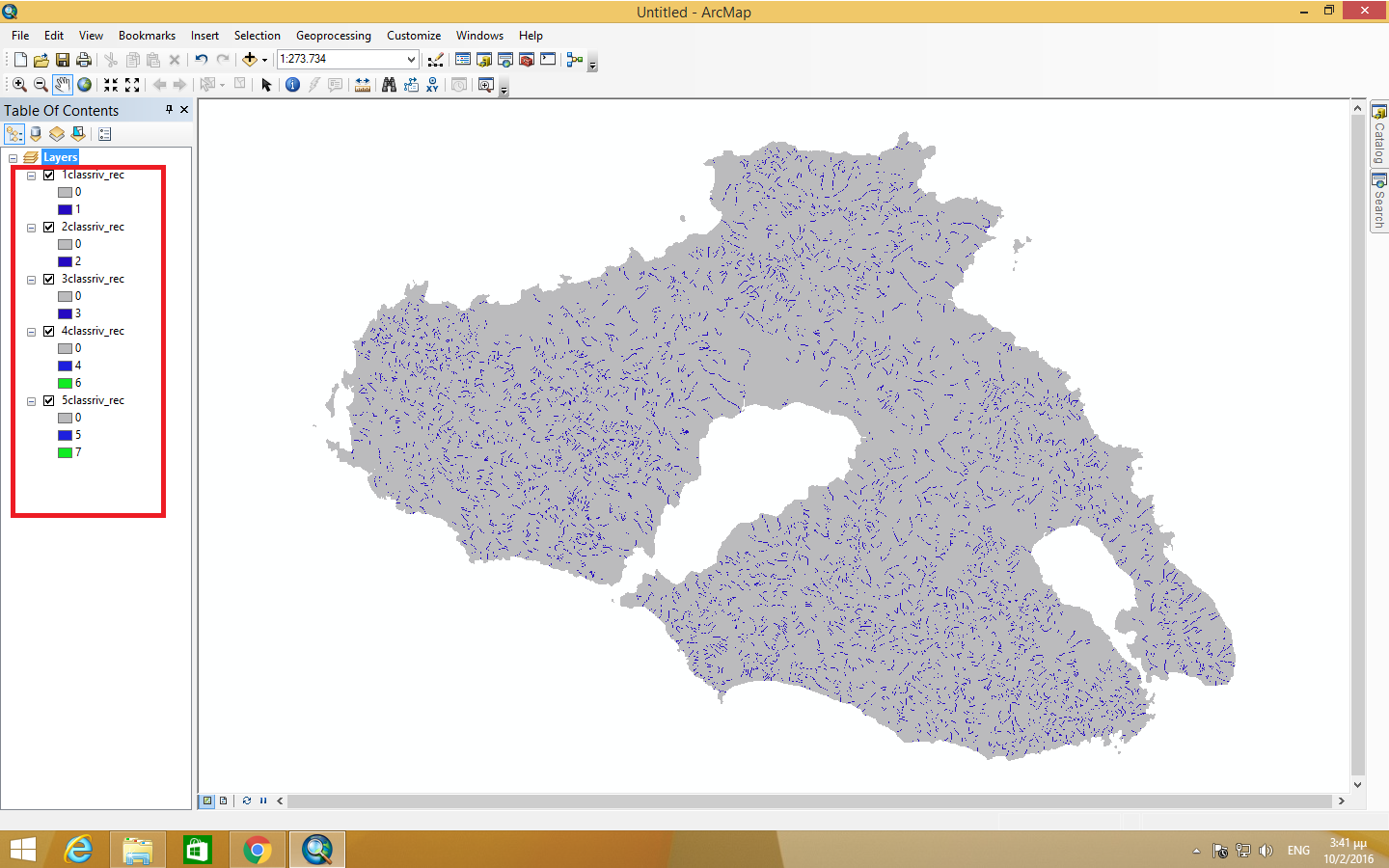Toggle visibility of 1classriv_rec layer

(48, 175)
